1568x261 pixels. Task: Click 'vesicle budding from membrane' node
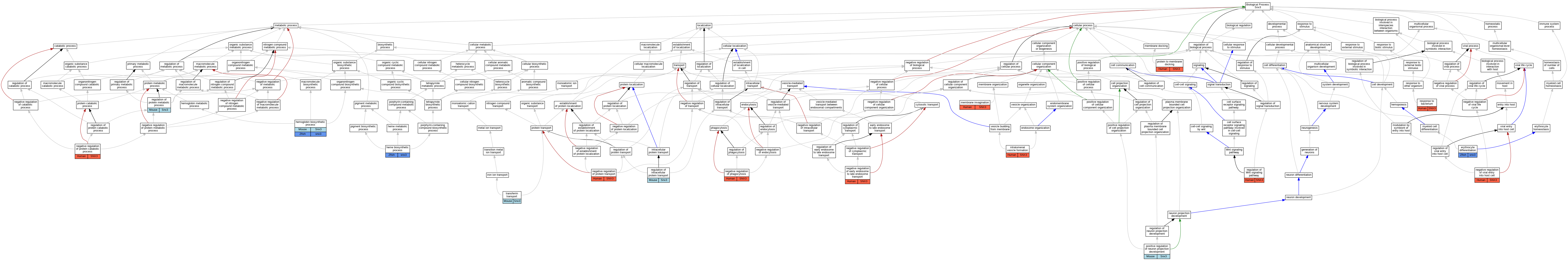click(x=1000, y=128)
